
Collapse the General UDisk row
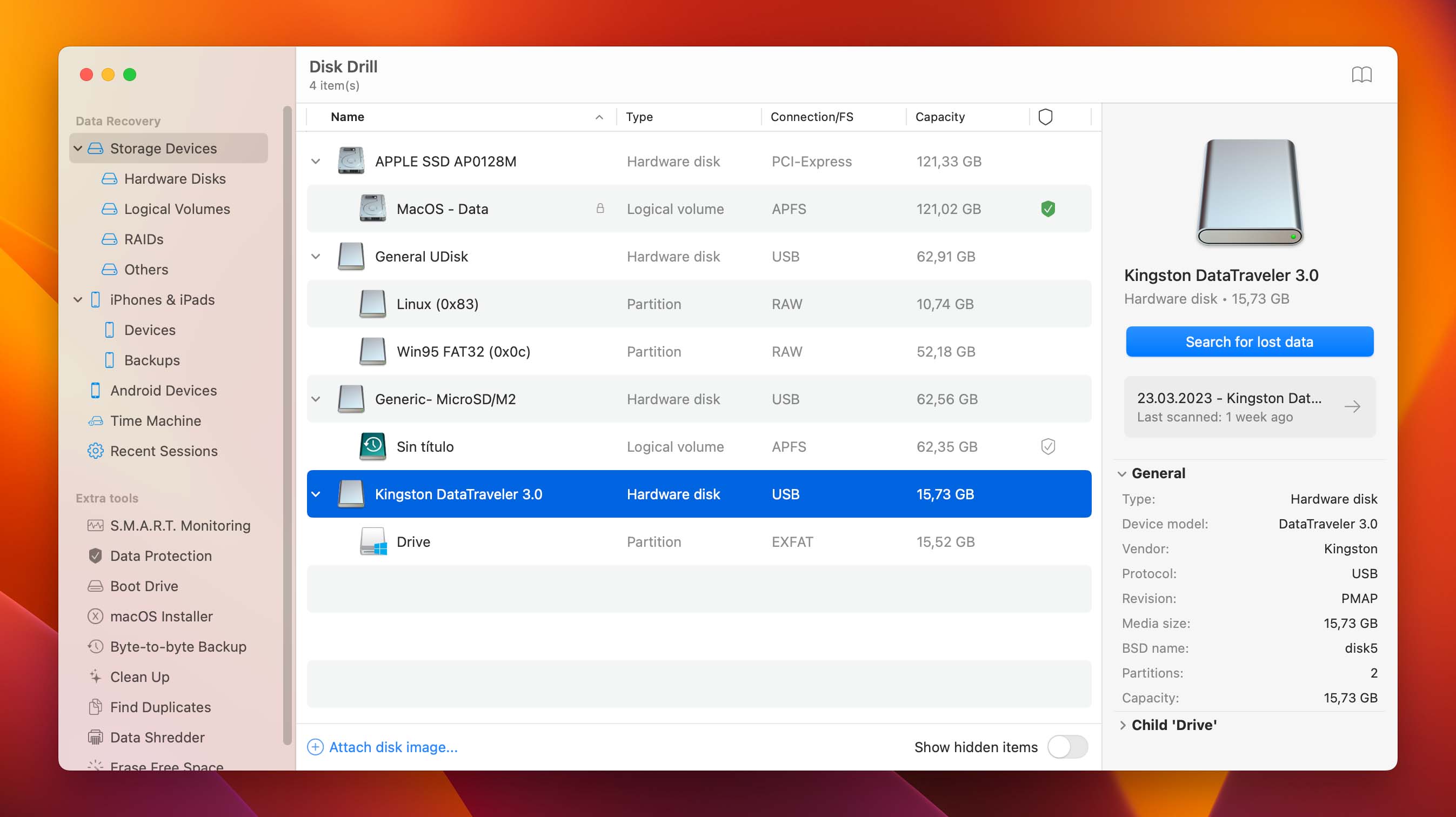(316, 257)
